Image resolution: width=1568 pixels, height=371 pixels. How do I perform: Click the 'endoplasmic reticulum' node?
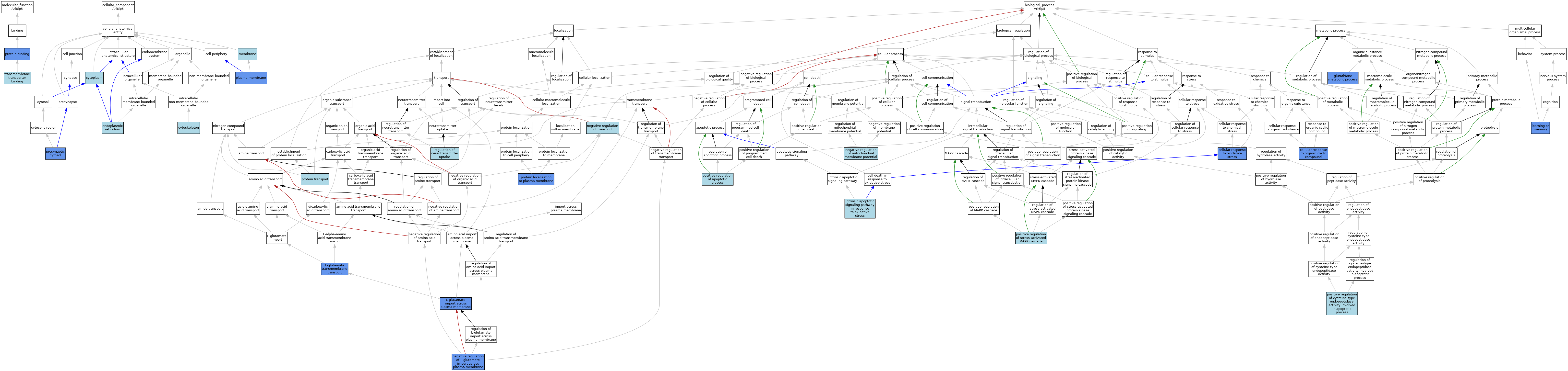113,128
